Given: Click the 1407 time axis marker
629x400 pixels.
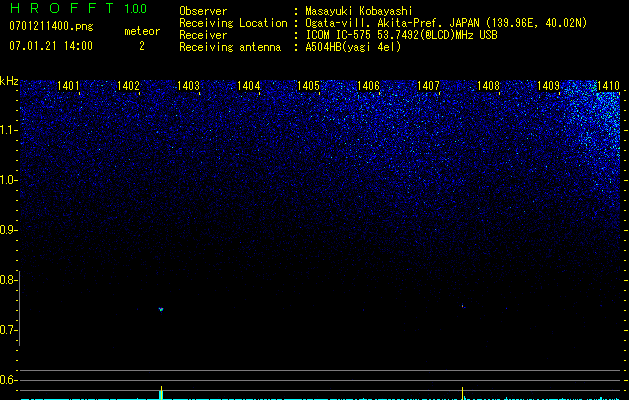Looking at the screenshot, I should tap(428, 86).
